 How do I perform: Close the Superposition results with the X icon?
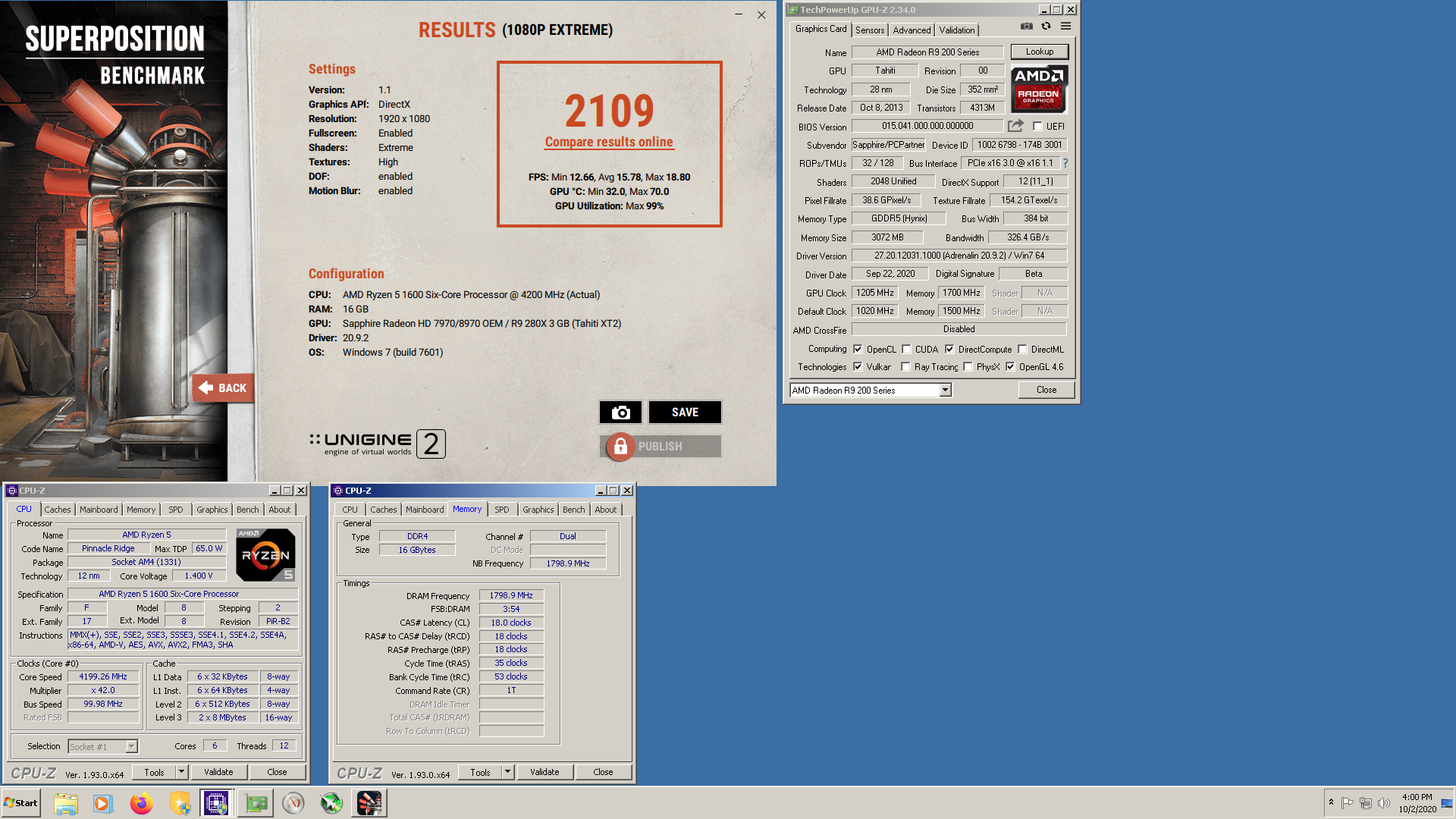(x=761, y=15)
